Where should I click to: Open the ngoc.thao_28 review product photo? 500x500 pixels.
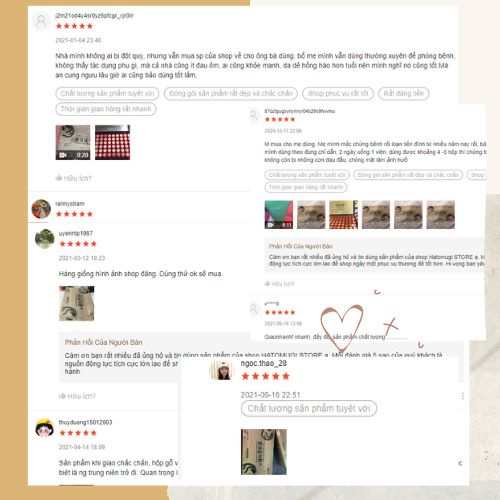point(264,452)
